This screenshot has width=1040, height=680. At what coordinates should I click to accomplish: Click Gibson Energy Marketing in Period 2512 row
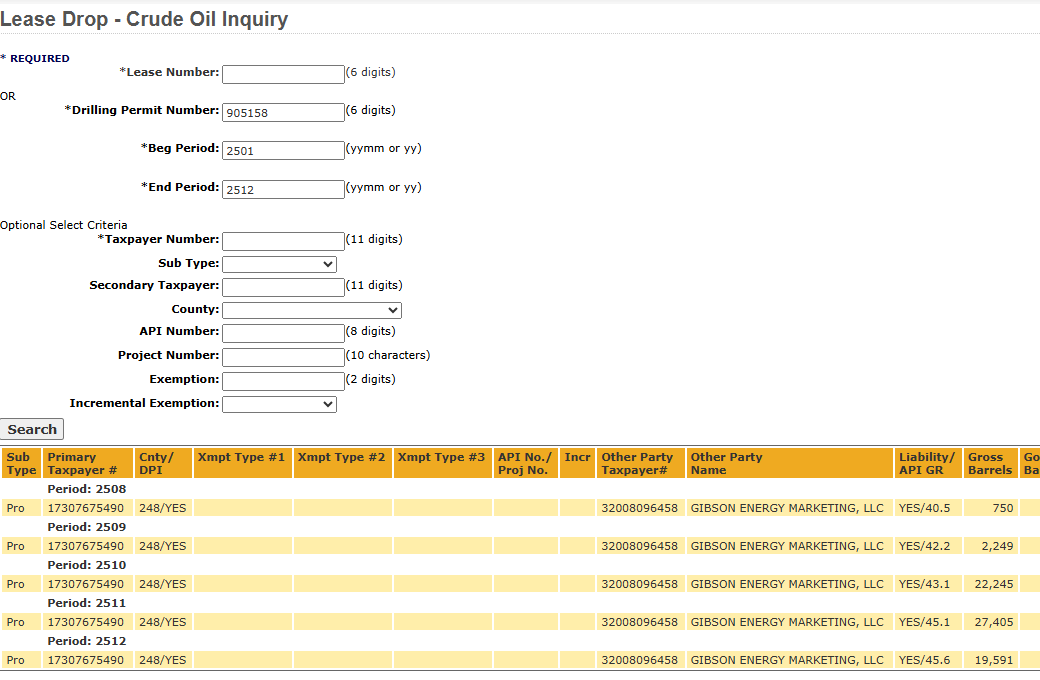pyautogui.click(x=787, y=660)
